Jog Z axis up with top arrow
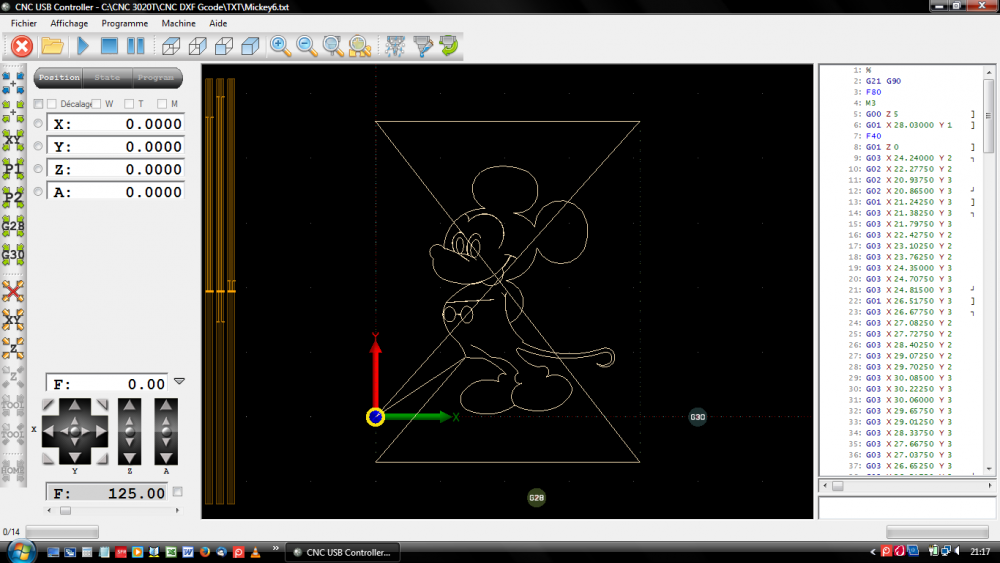Image resolution: width=1000 pixels, height=563 pixels. [x=129, y=406]
